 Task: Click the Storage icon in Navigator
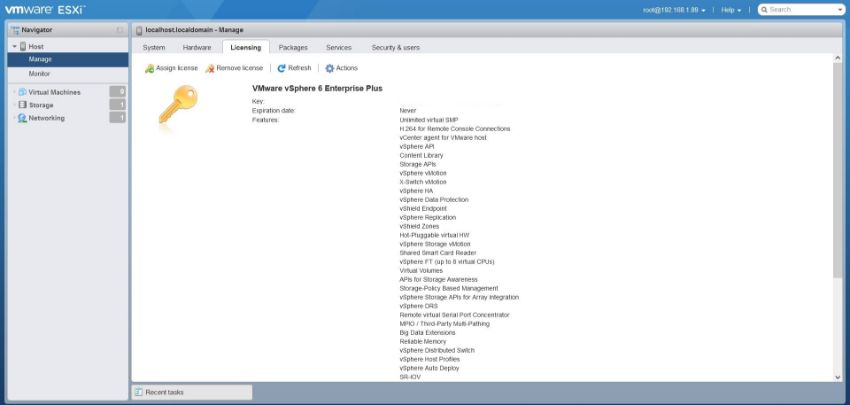[x=22, y=105]
